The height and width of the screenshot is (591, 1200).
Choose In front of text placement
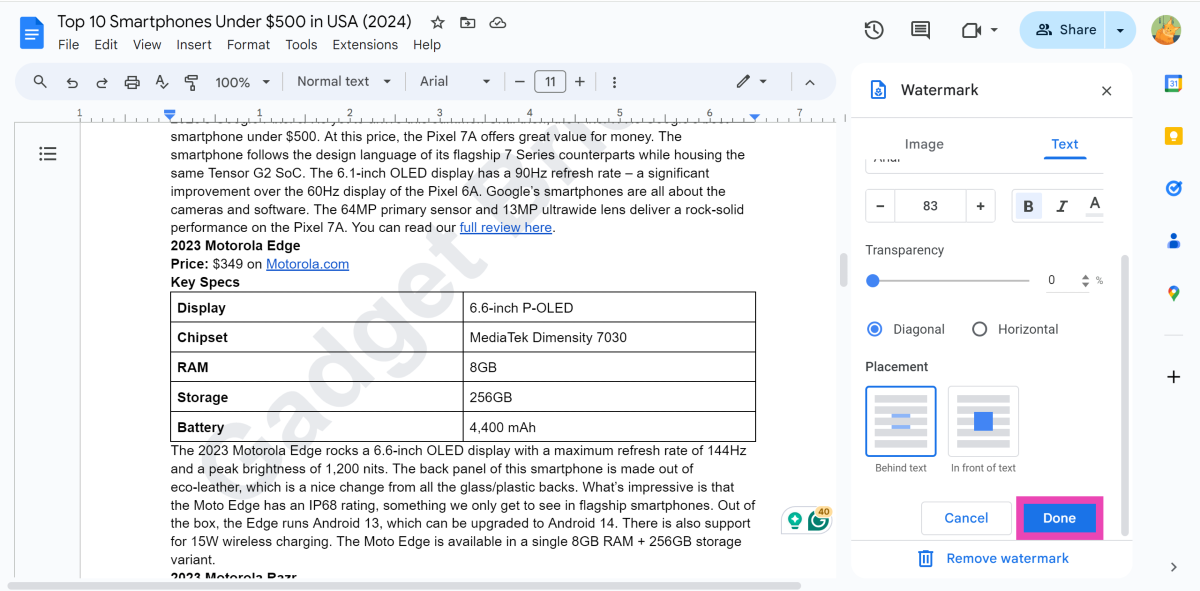click(x=983, y=421)
